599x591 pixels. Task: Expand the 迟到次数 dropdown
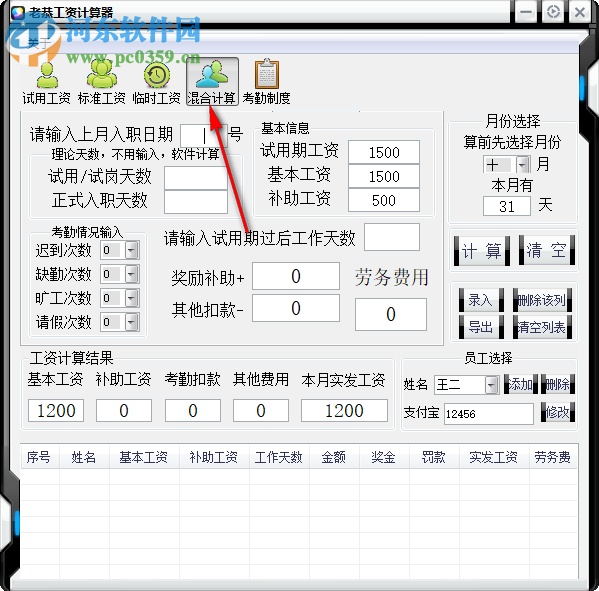pyautogui.click(x=131, y=250)
